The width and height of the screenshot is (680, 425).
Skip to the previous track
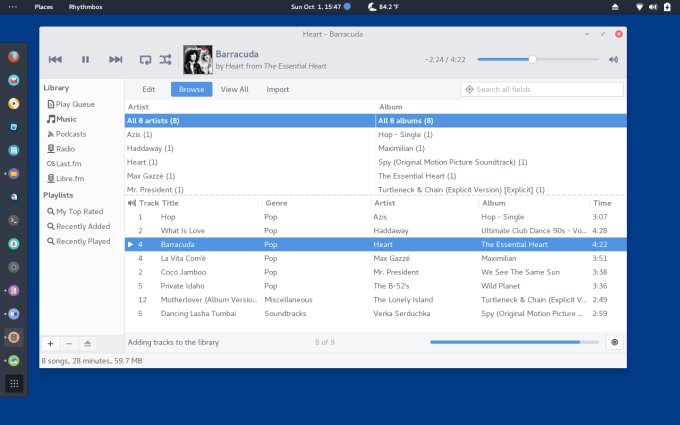pyautogui.click(x=55, y=60)
